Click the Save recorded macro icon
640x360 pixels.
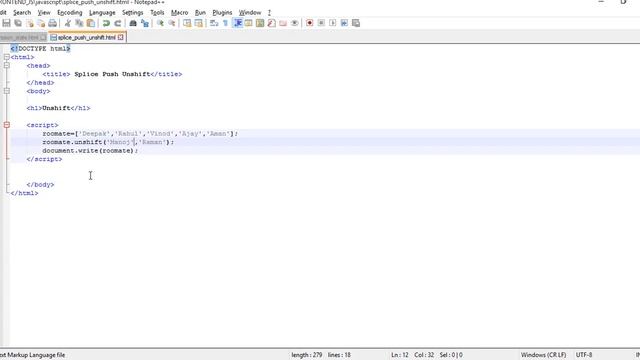pos(356,23)
